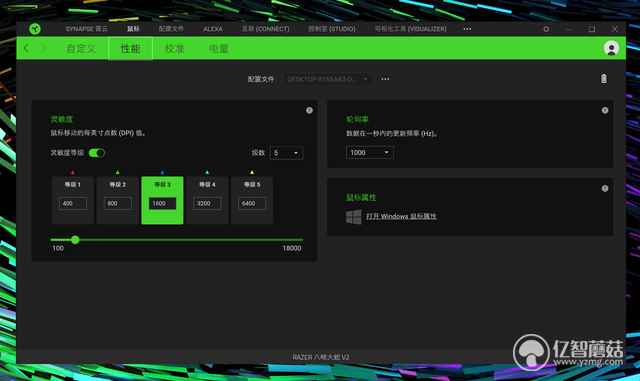
Task: Expand the profile selection dropdown
Action: pos(328,79)
